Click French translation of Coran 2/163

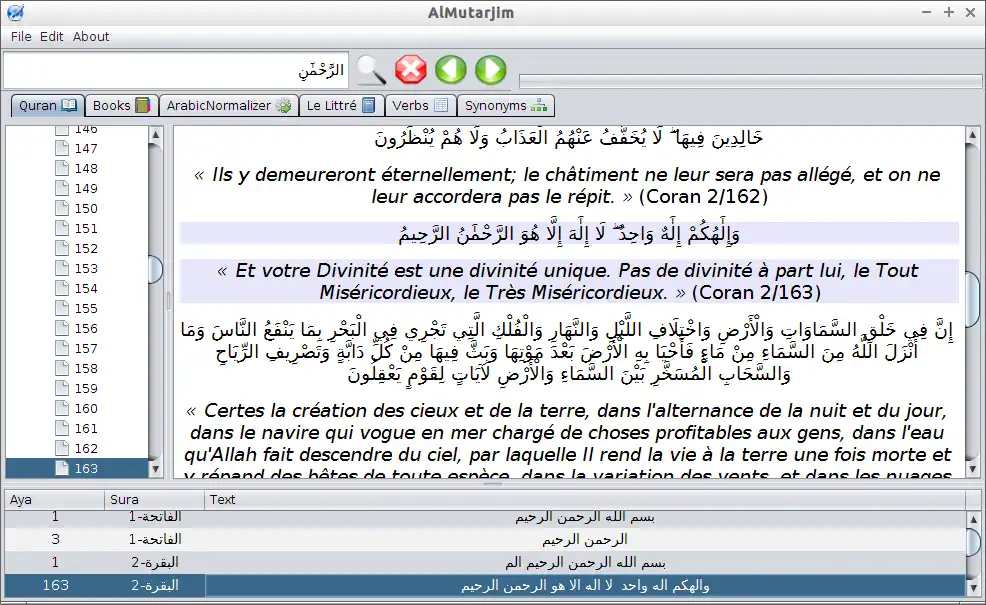coord(569,281)
